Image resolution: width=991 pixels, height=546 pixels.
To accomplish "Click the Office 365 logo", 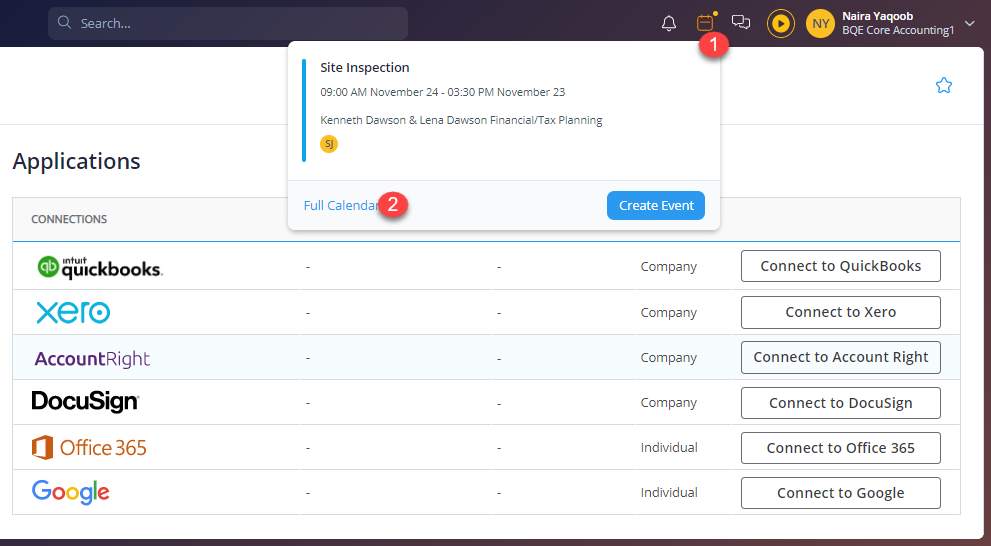I will [x=89, y=447].
